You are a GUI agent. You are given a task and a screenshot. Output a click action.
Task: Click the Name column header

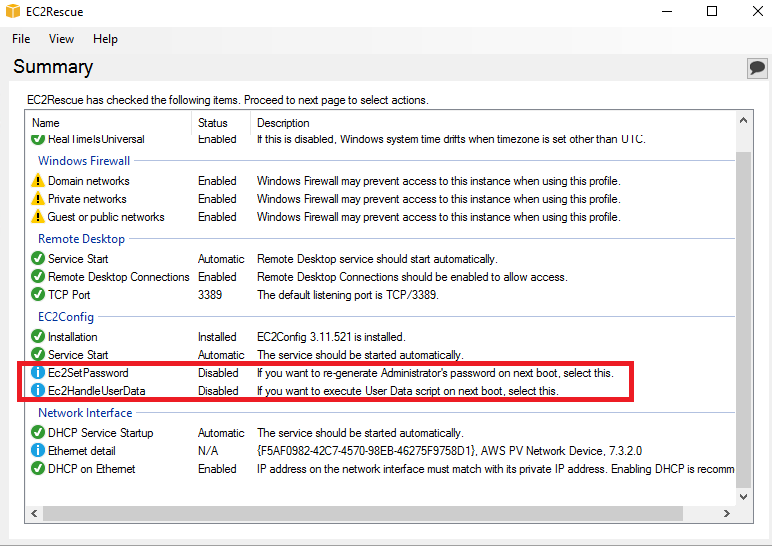pyautogui.click(x=108, y=123)
